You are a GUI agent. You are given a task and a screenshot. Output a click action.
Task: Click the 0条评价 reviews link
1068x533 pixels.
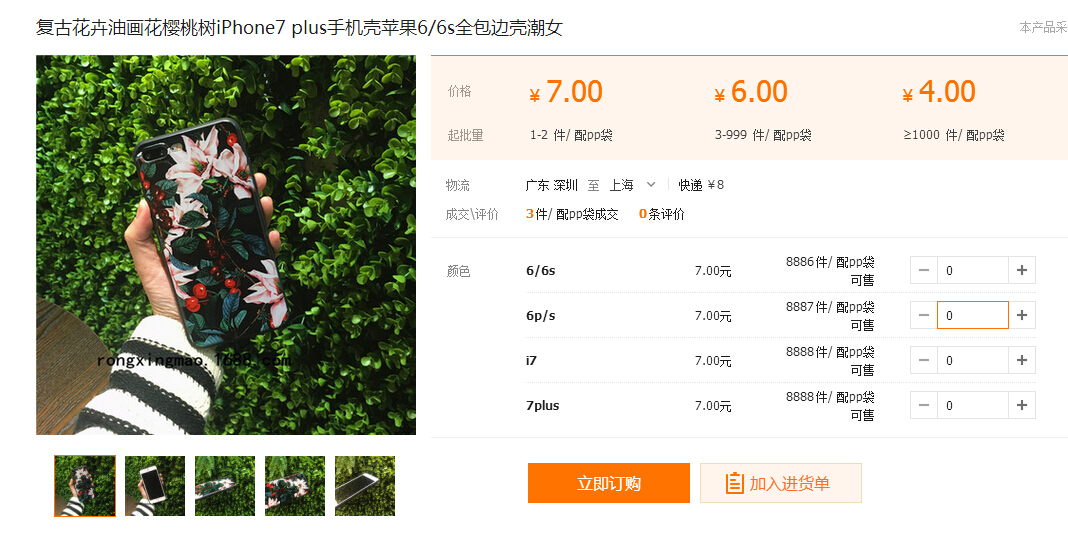pos(661,214)
